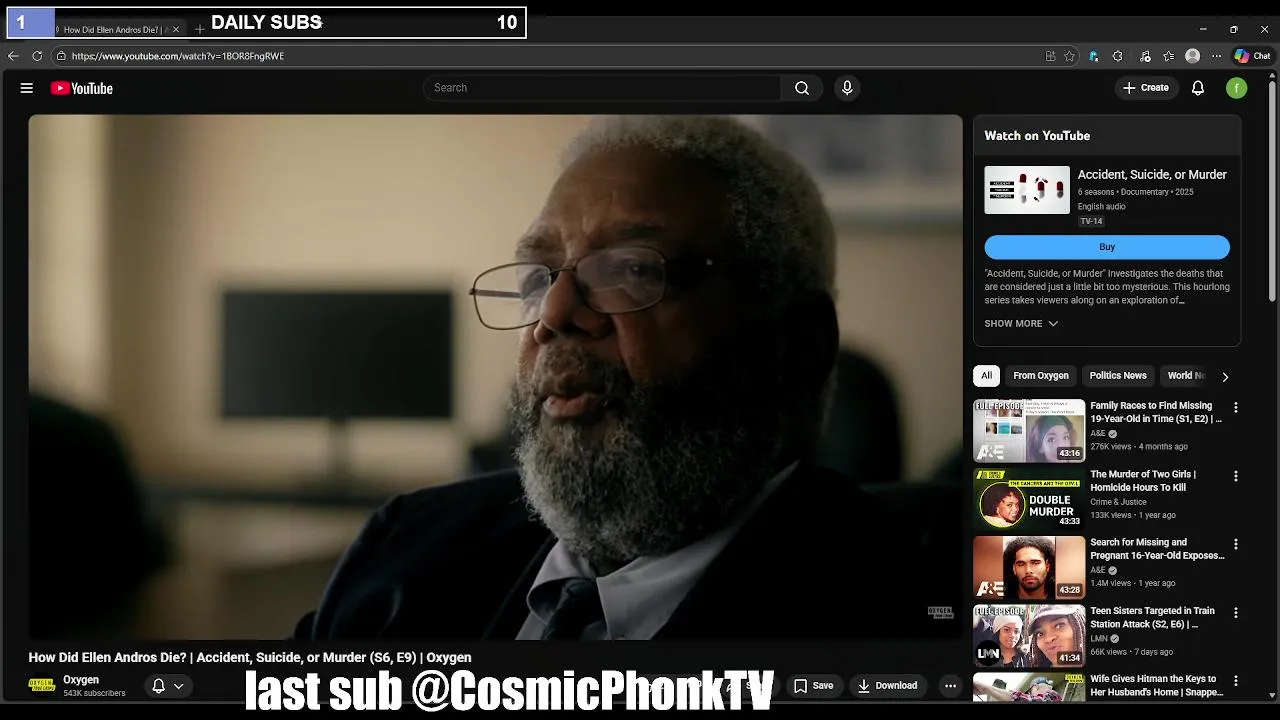Reload the page with refresh icon
The width and height of the screenshot is (1280, 720).
pyautogui.click(x=37, y=56)
